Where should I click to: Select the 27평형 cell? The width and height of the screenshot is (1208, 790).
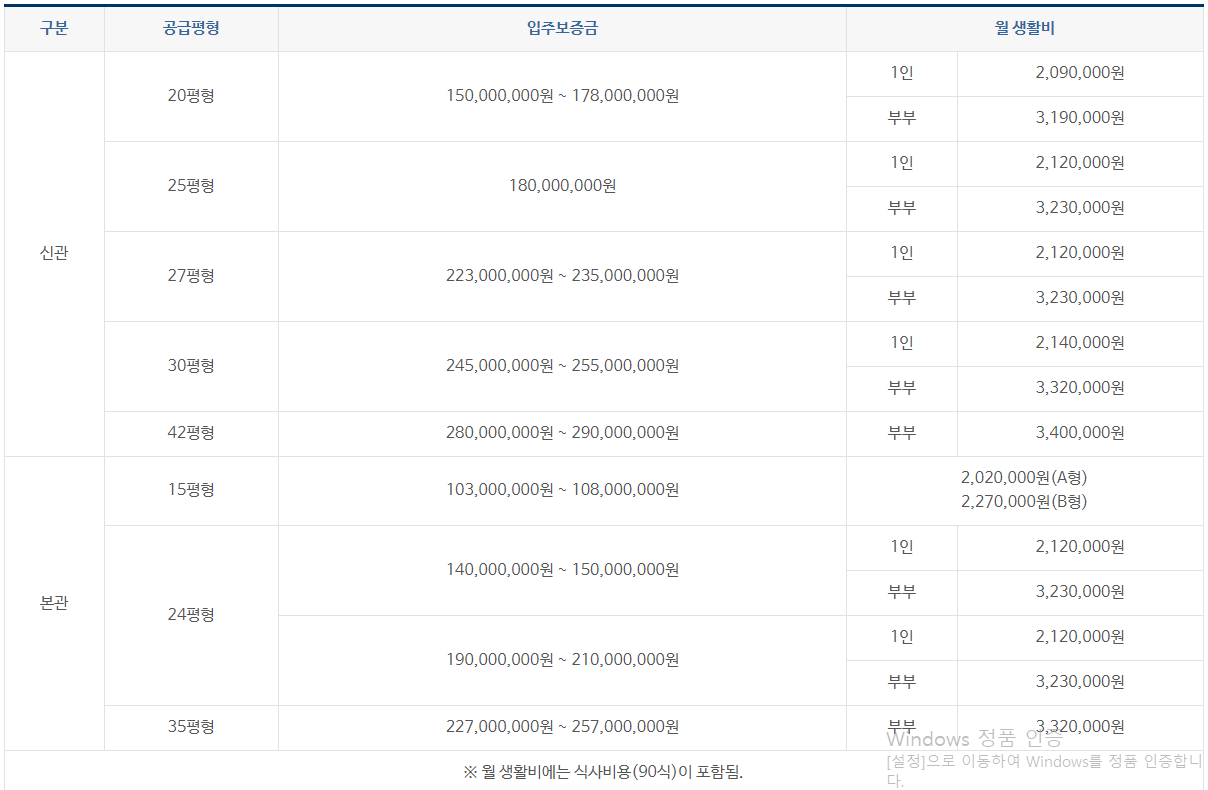[191, 276]
